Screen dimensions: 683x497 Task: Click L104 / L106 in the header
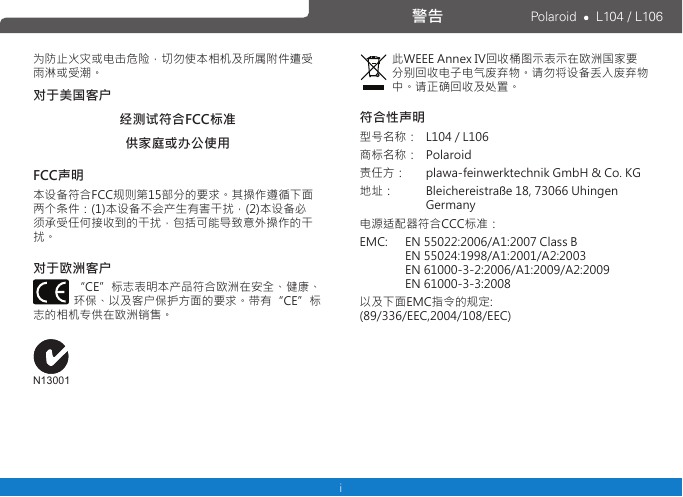tap(629, 17)
